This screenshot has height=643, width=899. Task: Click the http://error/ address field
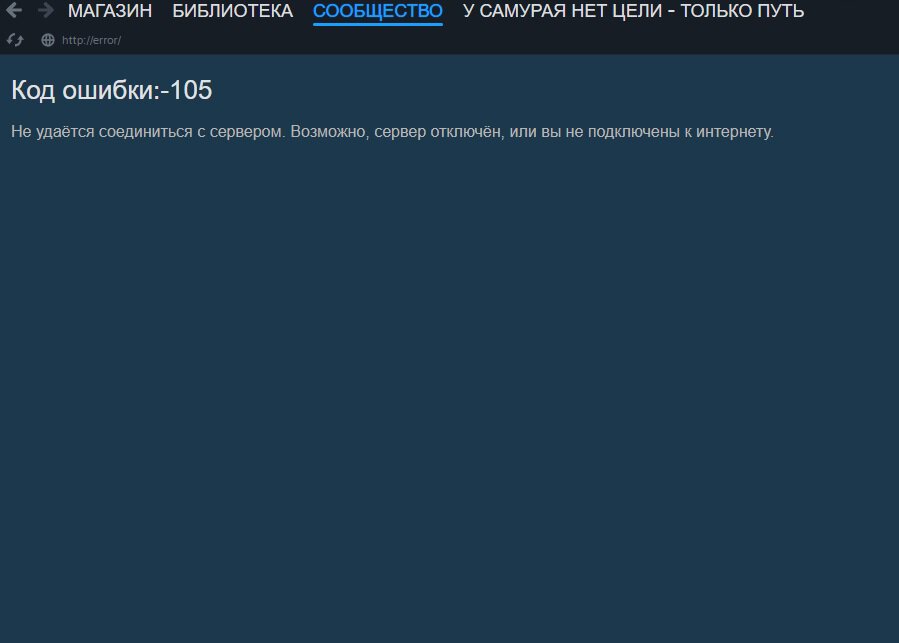point(92,40)
